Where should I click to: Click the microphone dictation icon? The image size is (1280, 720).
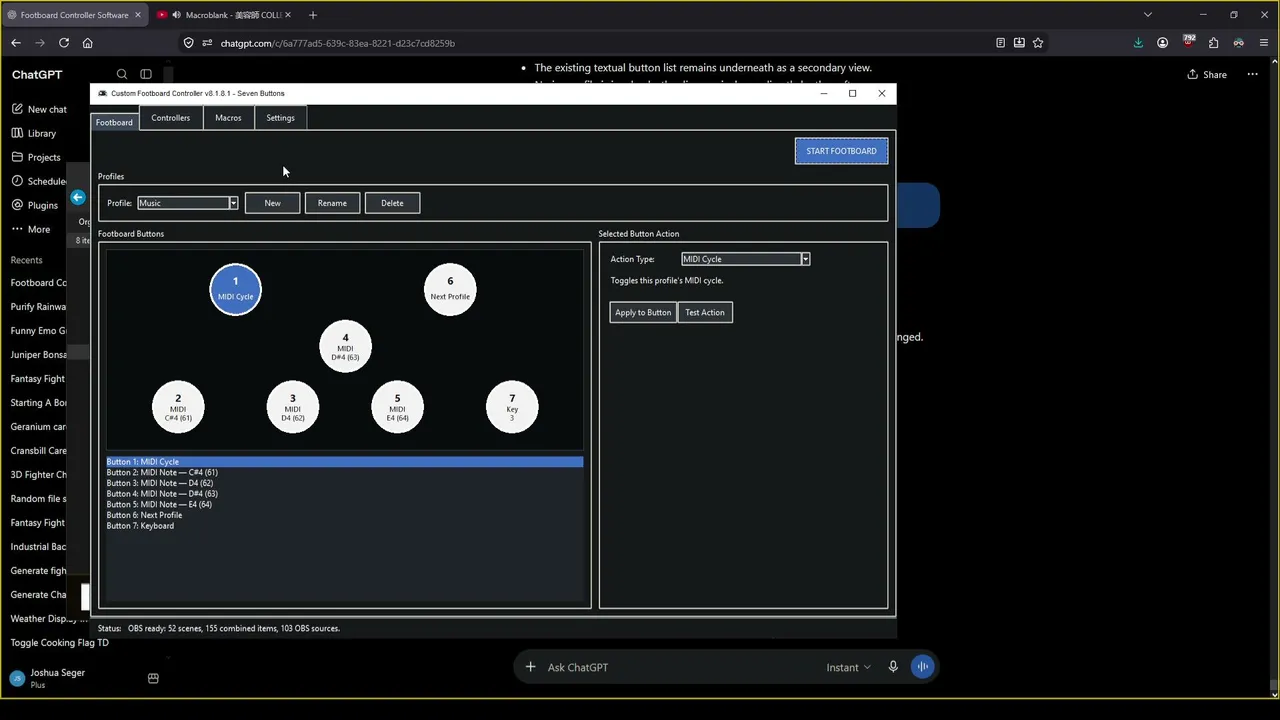[893, 667]
